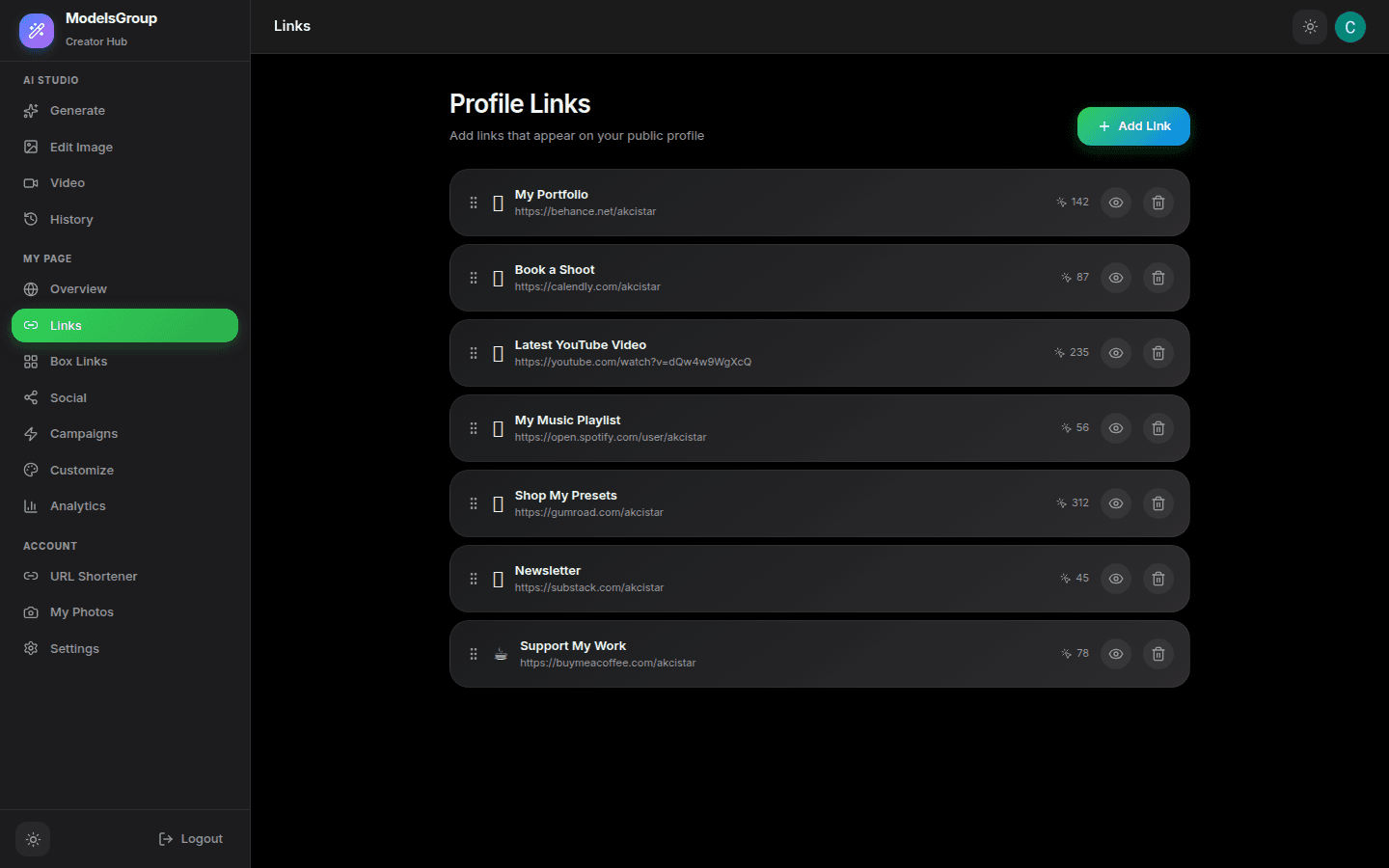Click trash icon for Newsletter link
Screen dimensions: 1389x868
click(x=1157, y=579)
